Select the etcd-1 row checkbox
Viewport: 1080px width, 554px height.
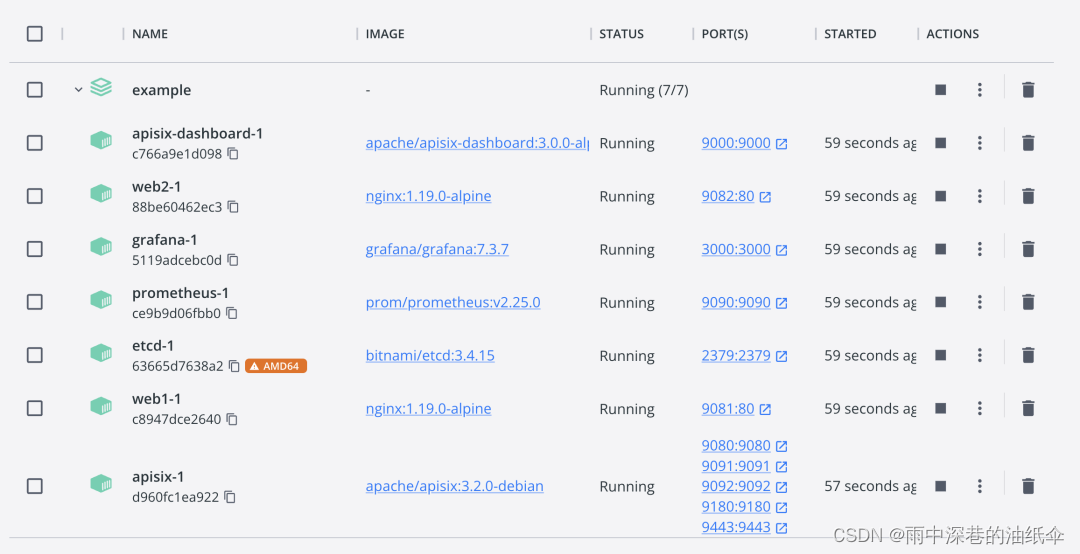[34, 355]
